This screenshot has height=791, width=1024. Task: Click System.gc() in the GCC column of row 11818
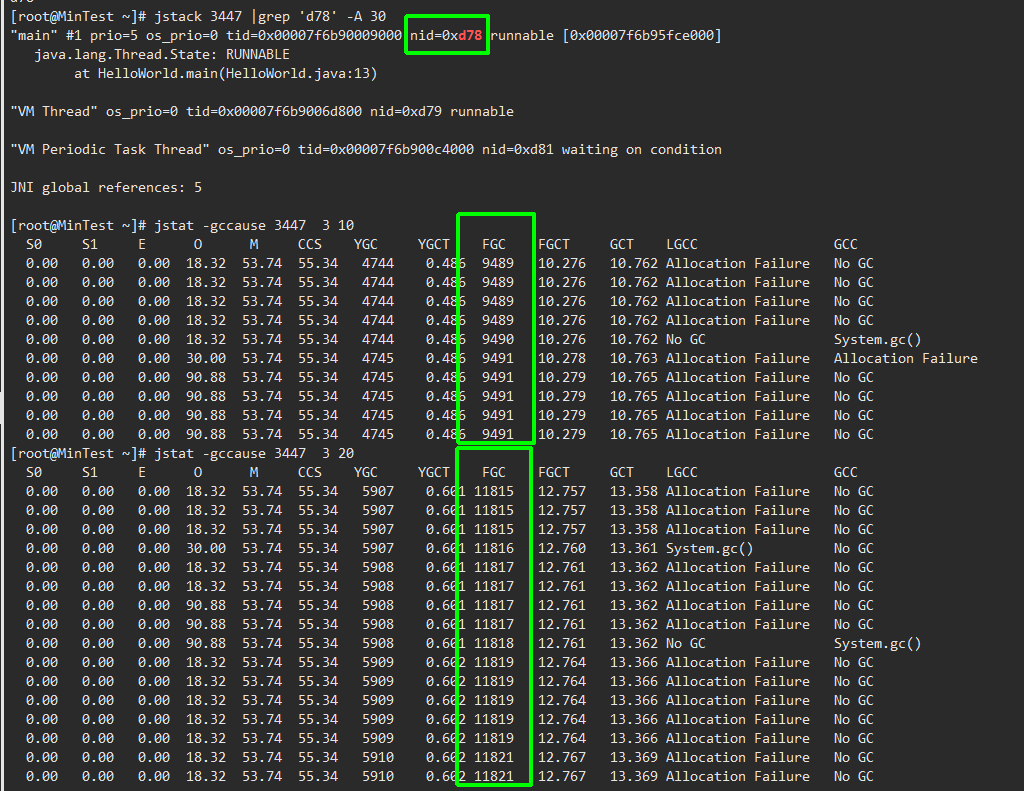pos(877,643)
